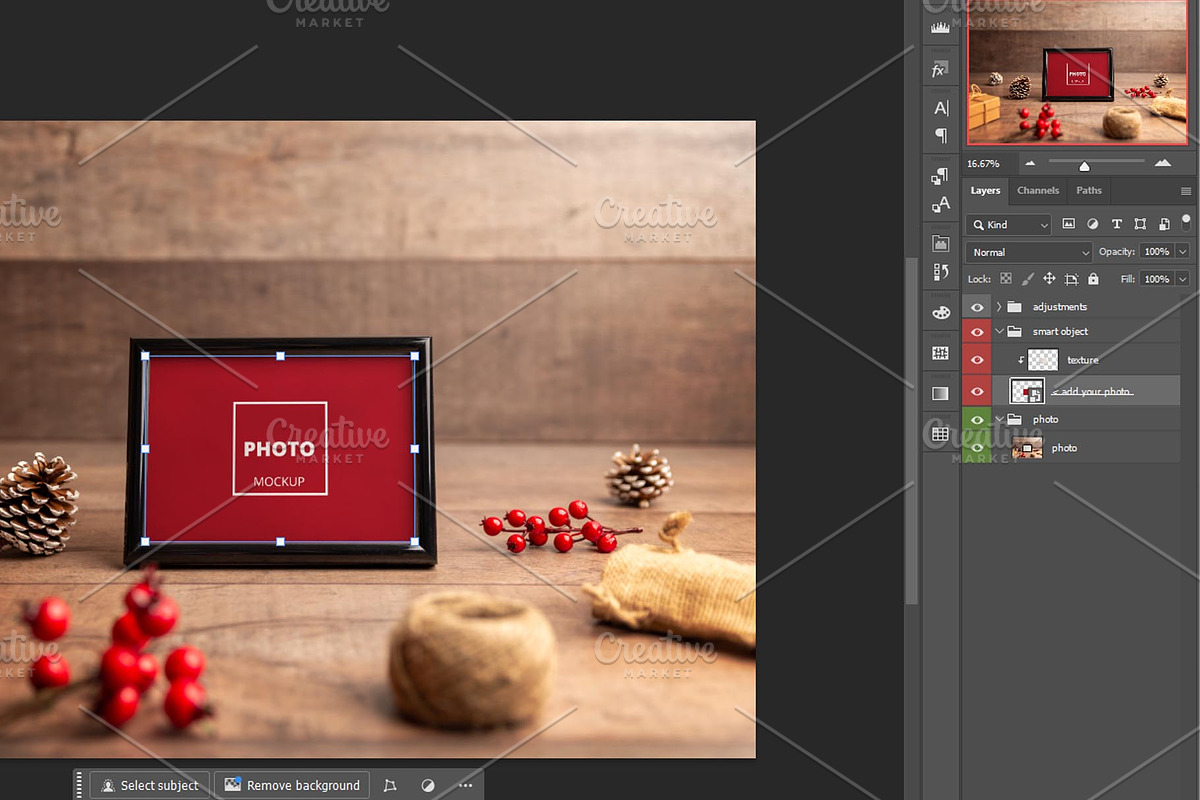1200x800 pixels.
Task: Open the Character Styles panel icon
Action: click(941, 204)
